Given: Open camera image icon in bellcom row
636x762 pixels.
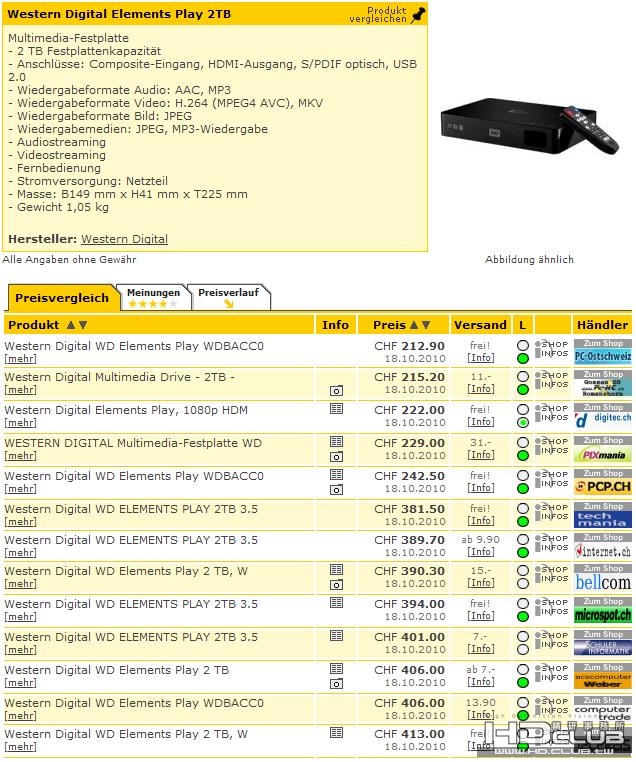Looking at the screenshot, I should tap(336, 585).
